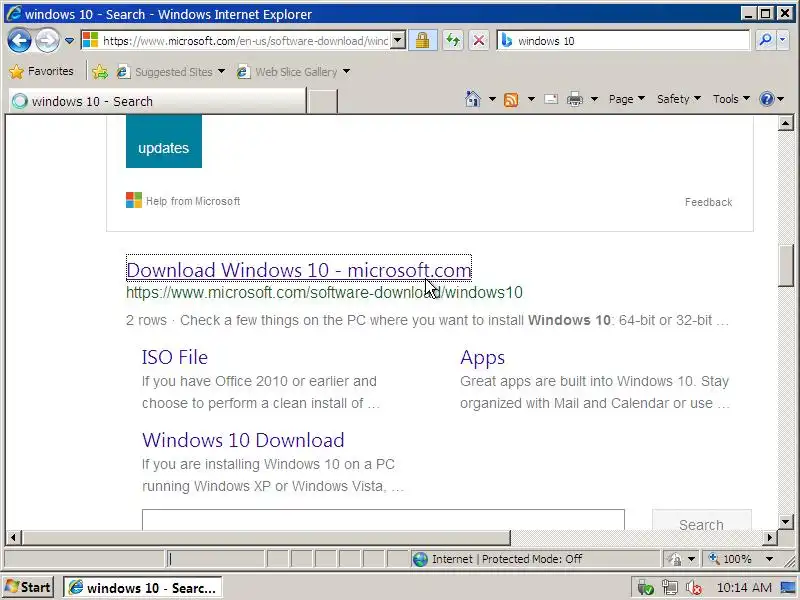Expand the Suggested Sites dropdown arrow
Screen dimensions: 800x600
coord(221,71)
